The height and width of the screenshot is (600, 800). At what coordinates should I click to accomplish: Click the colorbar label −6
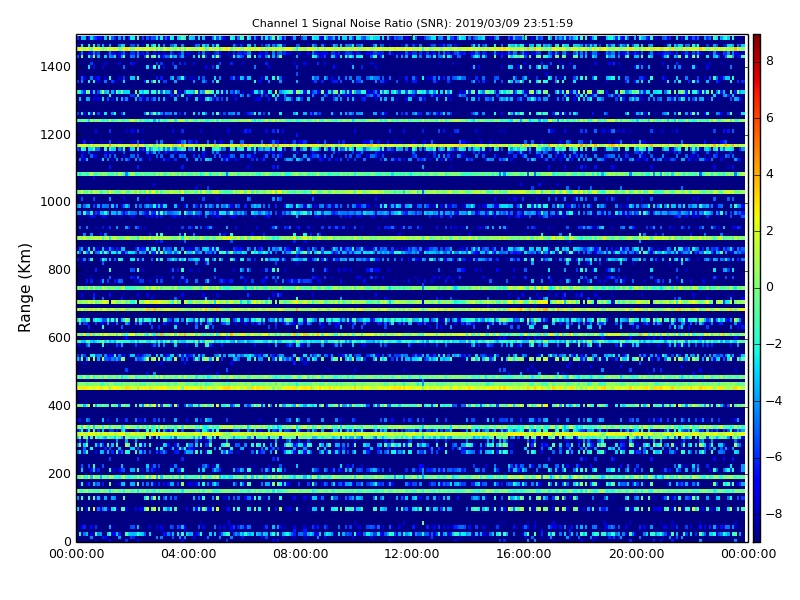(x=774, y=457)
